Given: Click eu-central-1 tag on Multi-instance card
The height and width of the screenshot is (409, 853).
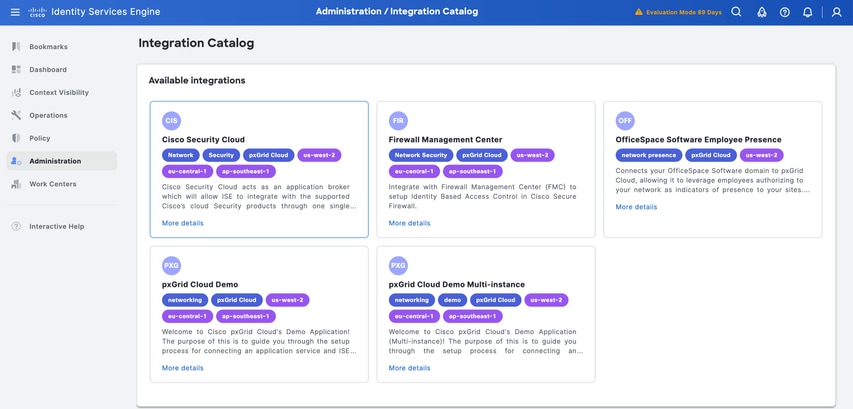Looking at the screenshot, I should (x=415, y=316).
